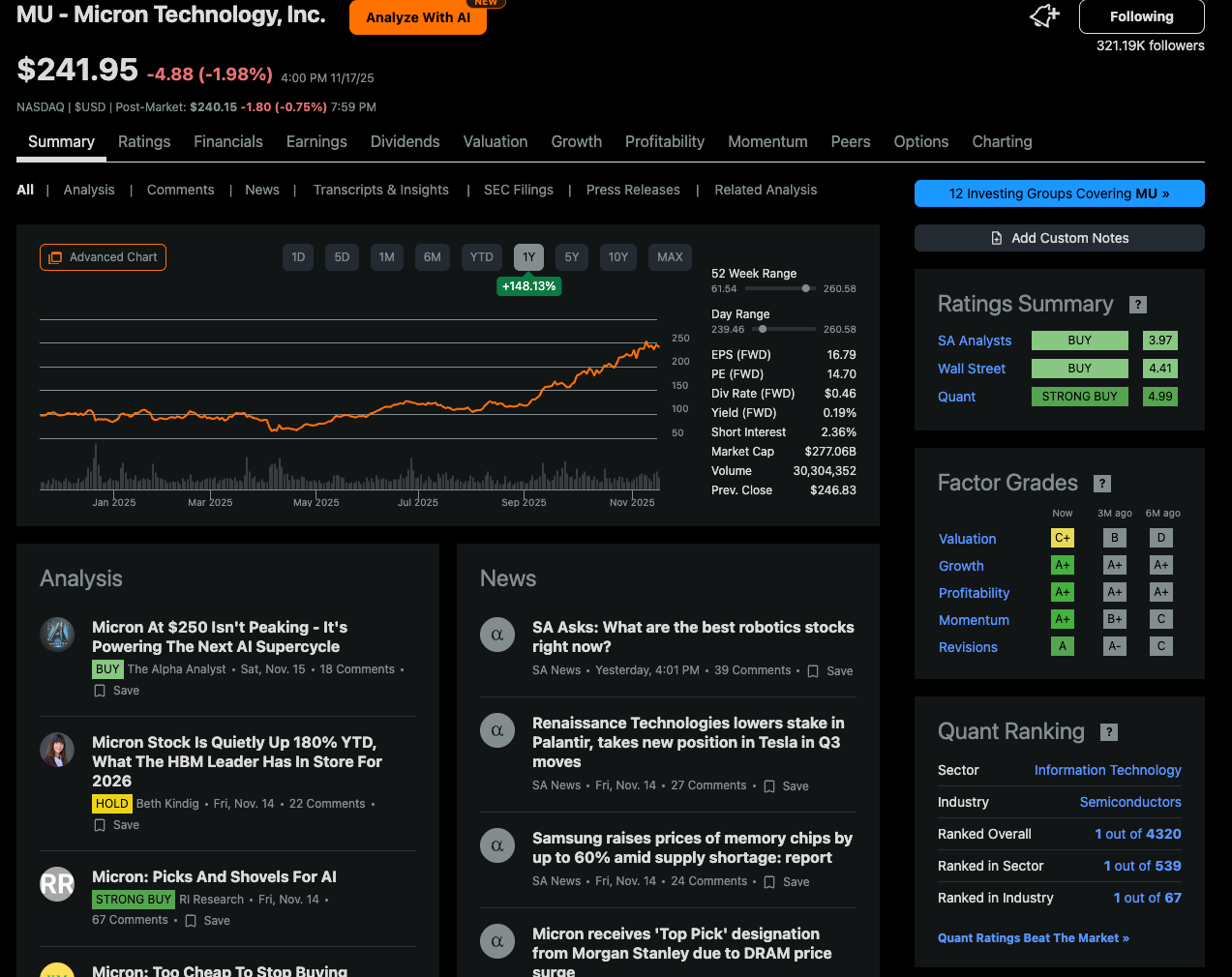Select the 6M chart range
The image size is (1232, 977).
tap(433, 257)
